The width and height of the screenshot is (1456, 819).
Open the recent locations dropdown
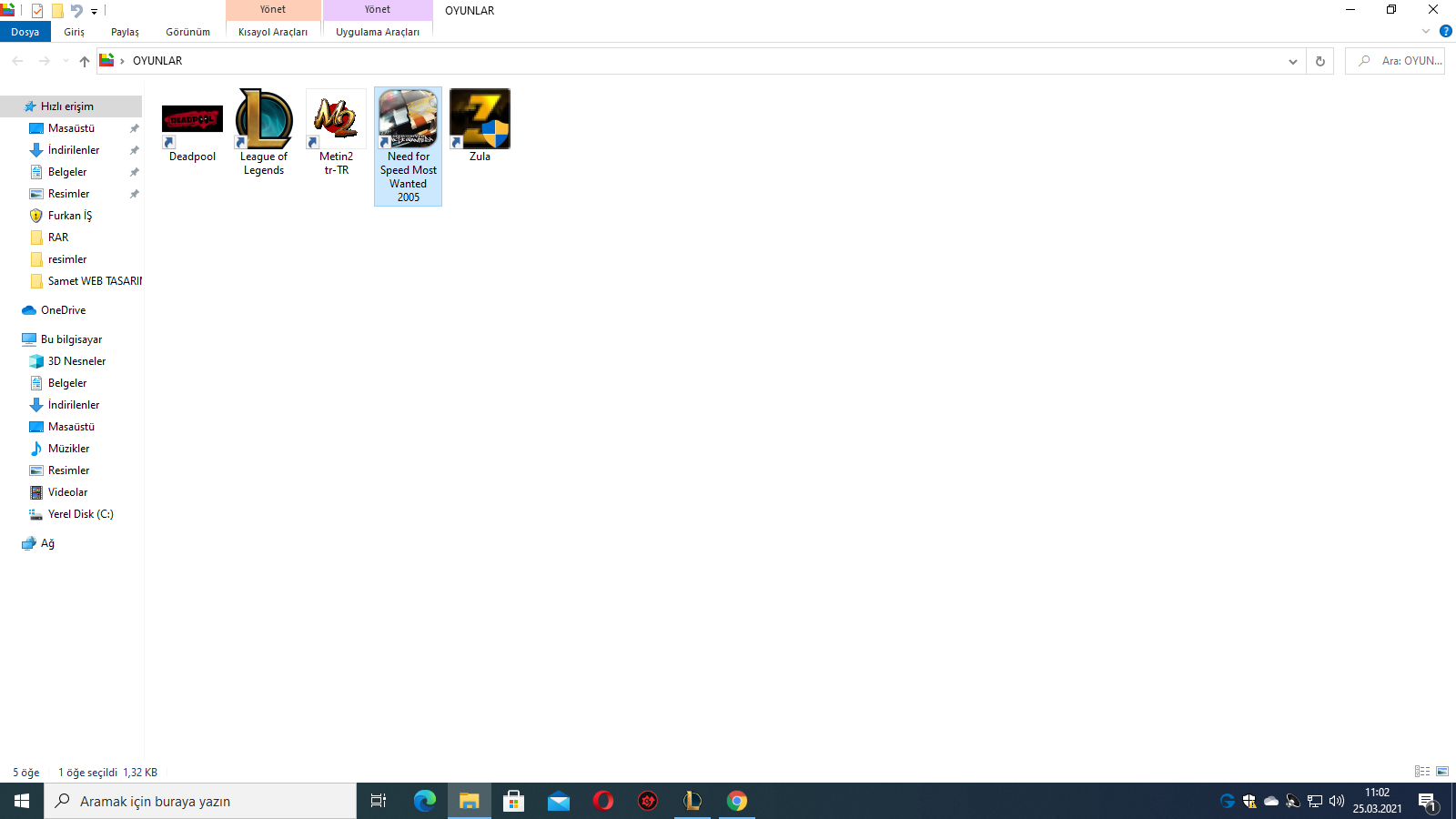click(66, 61)
